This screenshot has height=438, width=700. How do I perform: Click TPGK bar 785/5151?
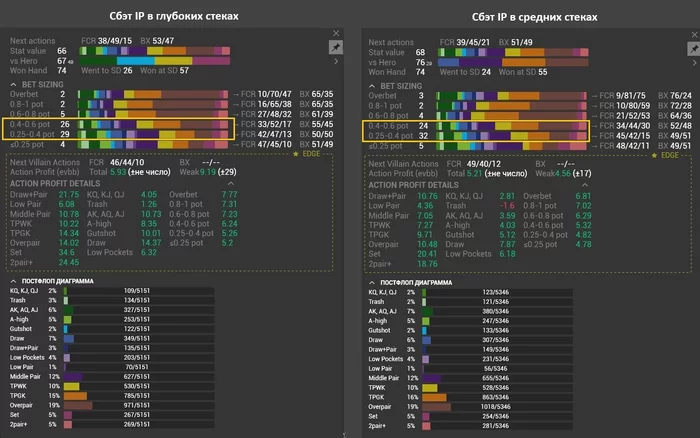(139, 396)
